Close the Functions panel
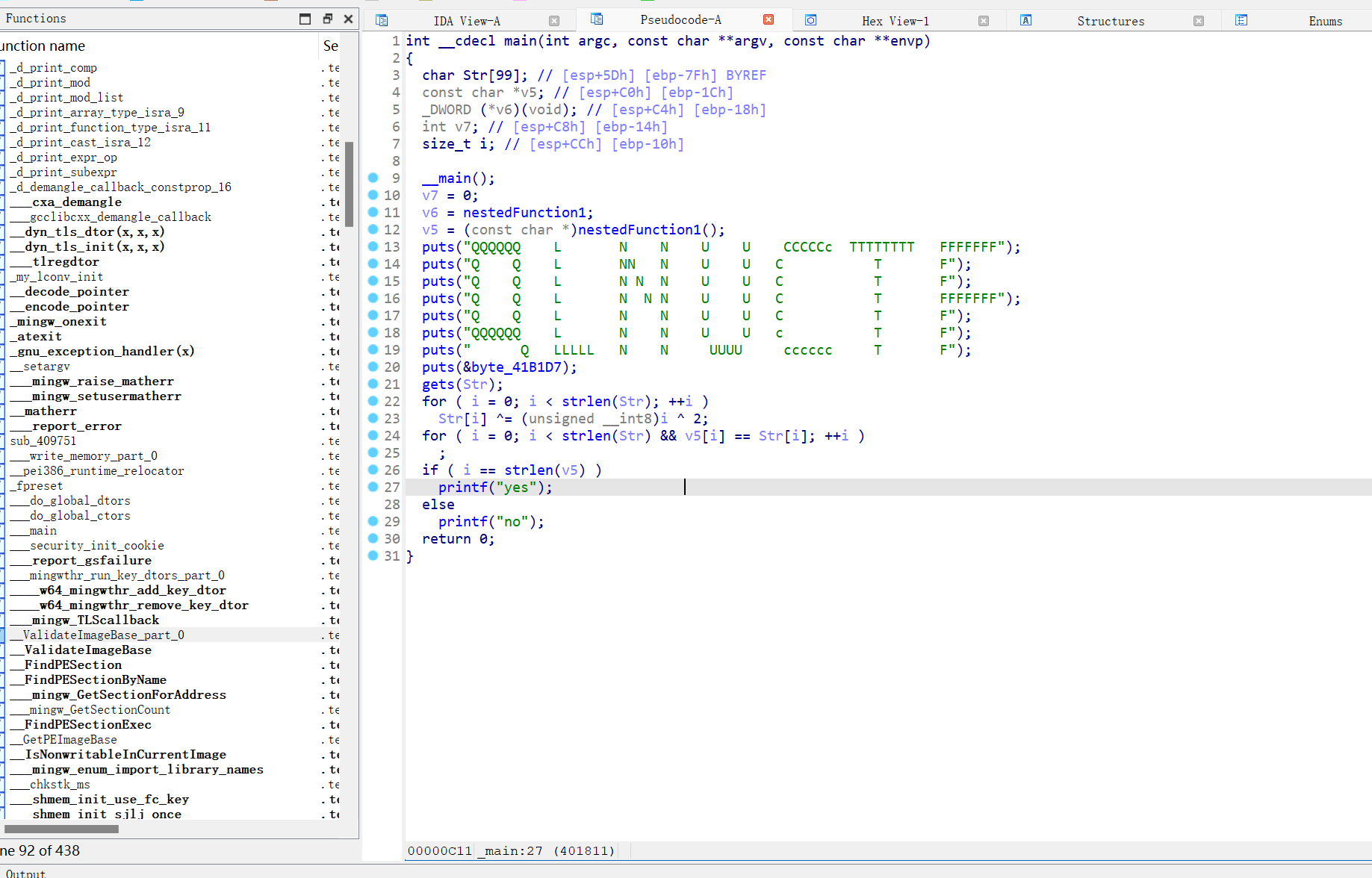 [x=348, y=19]
